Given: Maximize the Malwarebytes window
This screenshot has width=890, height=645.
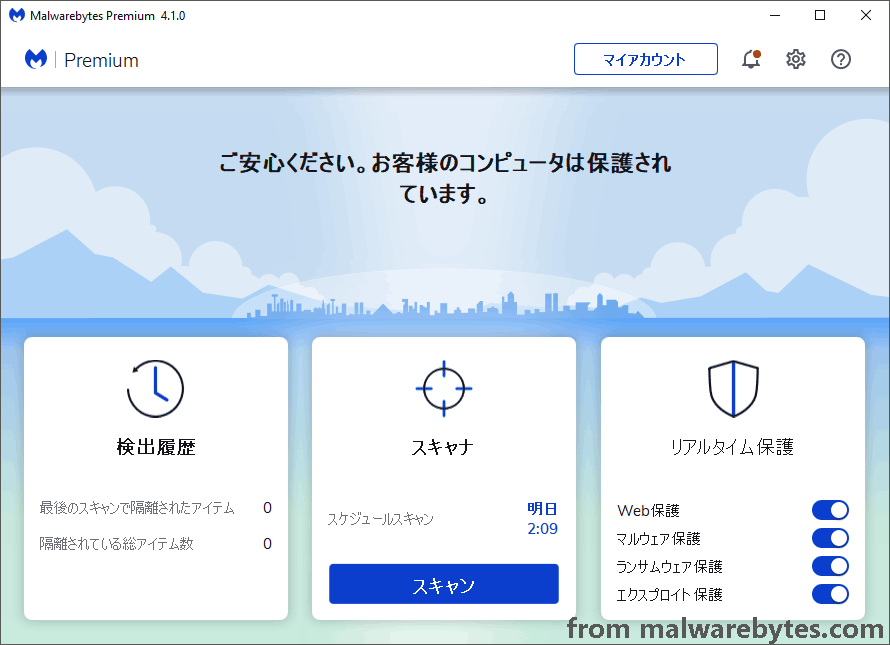Looking at the screenshot, I should 820,15.
